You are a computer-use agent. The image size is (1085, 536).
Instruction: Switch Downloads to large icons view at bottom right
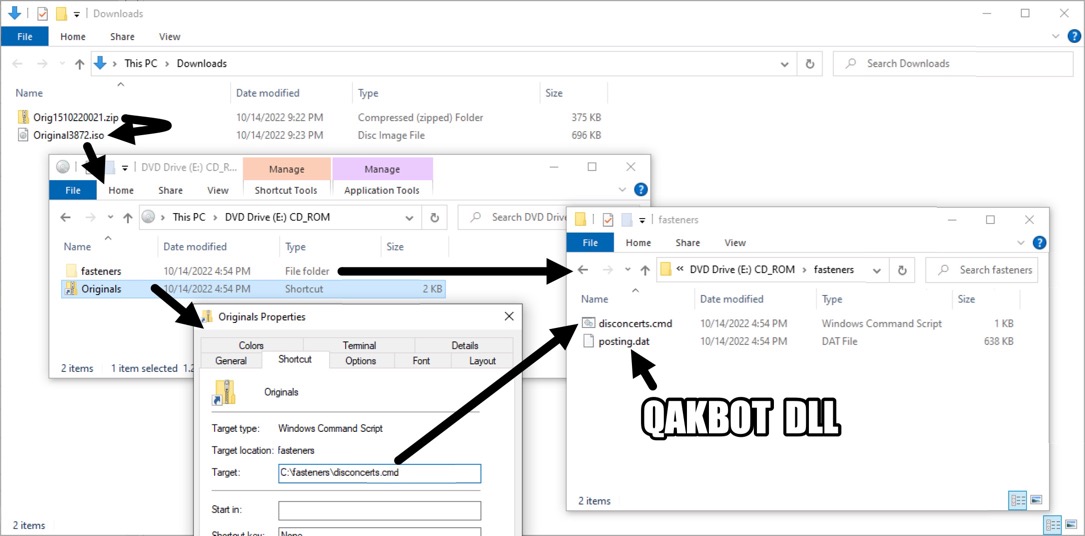click(x=1070, y=524)
